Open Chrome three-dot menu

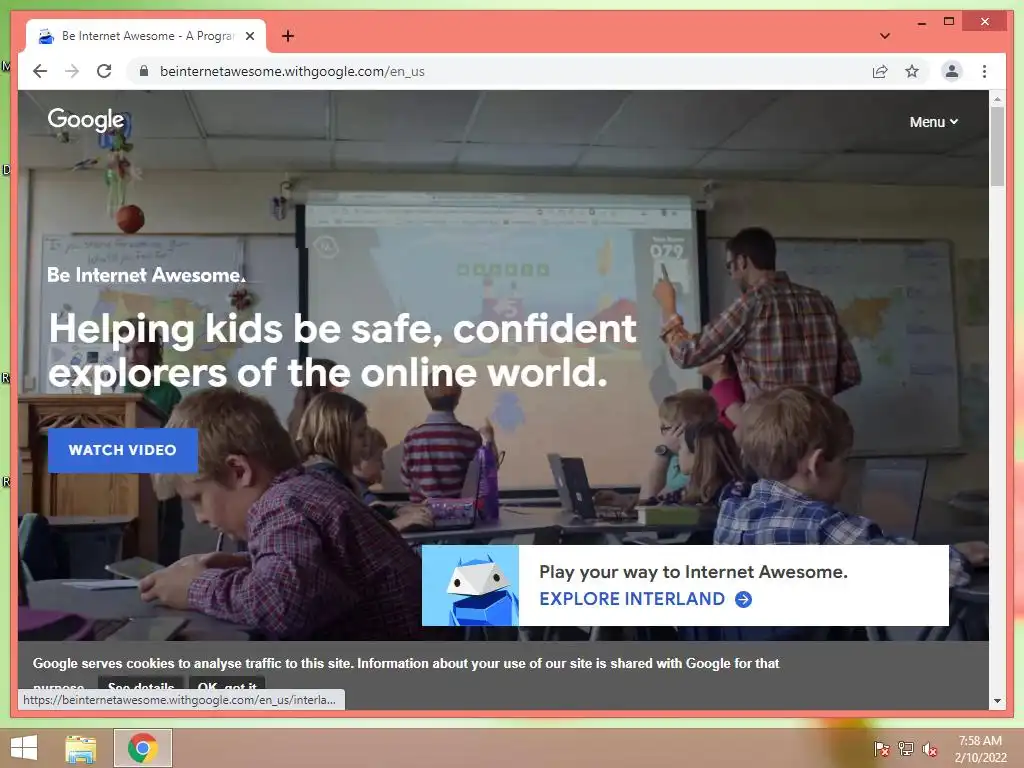point(984,71)
